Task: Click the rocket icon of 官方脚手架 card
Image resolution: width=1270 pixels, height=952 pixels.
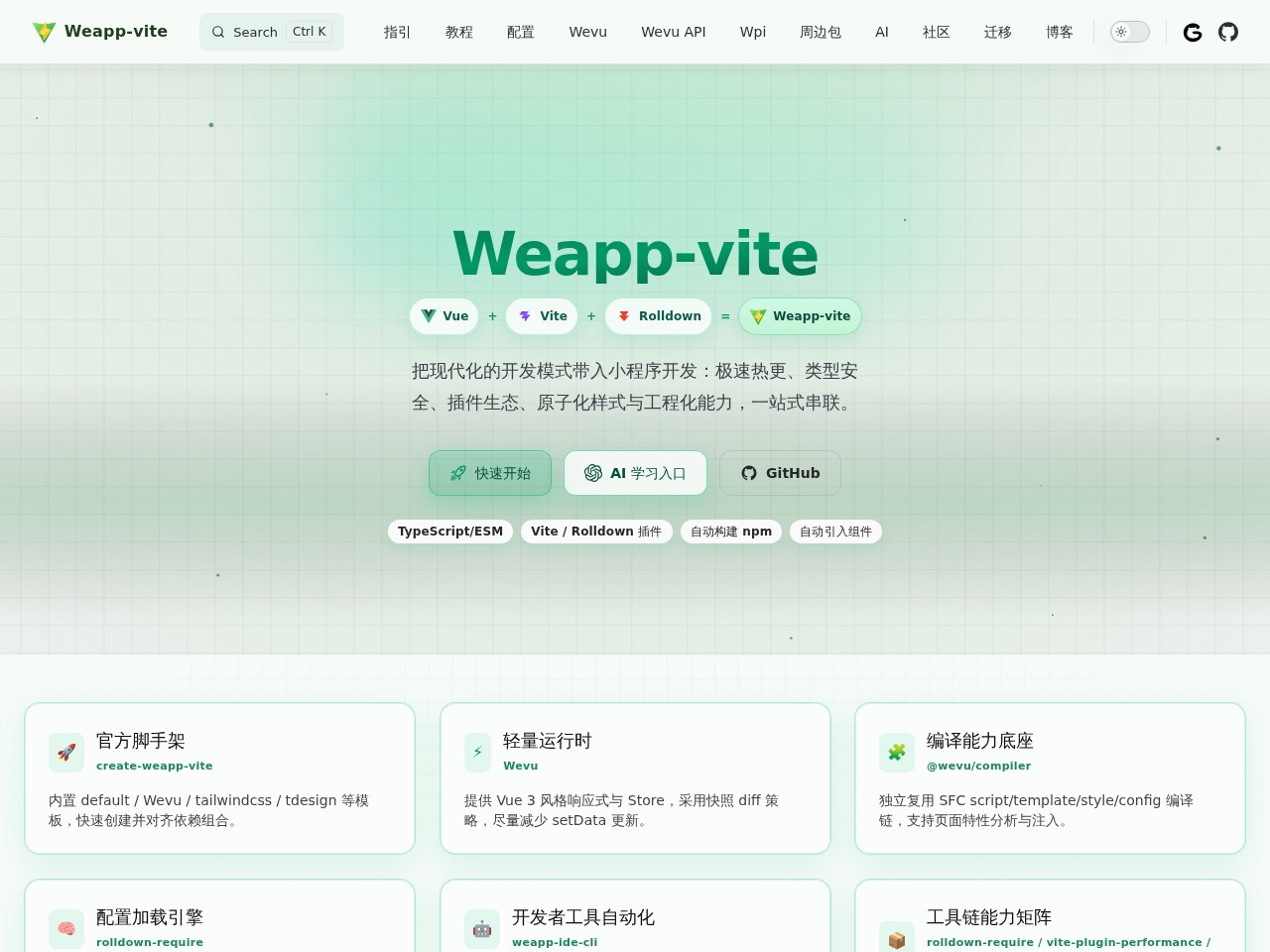Action: point(66,753)
